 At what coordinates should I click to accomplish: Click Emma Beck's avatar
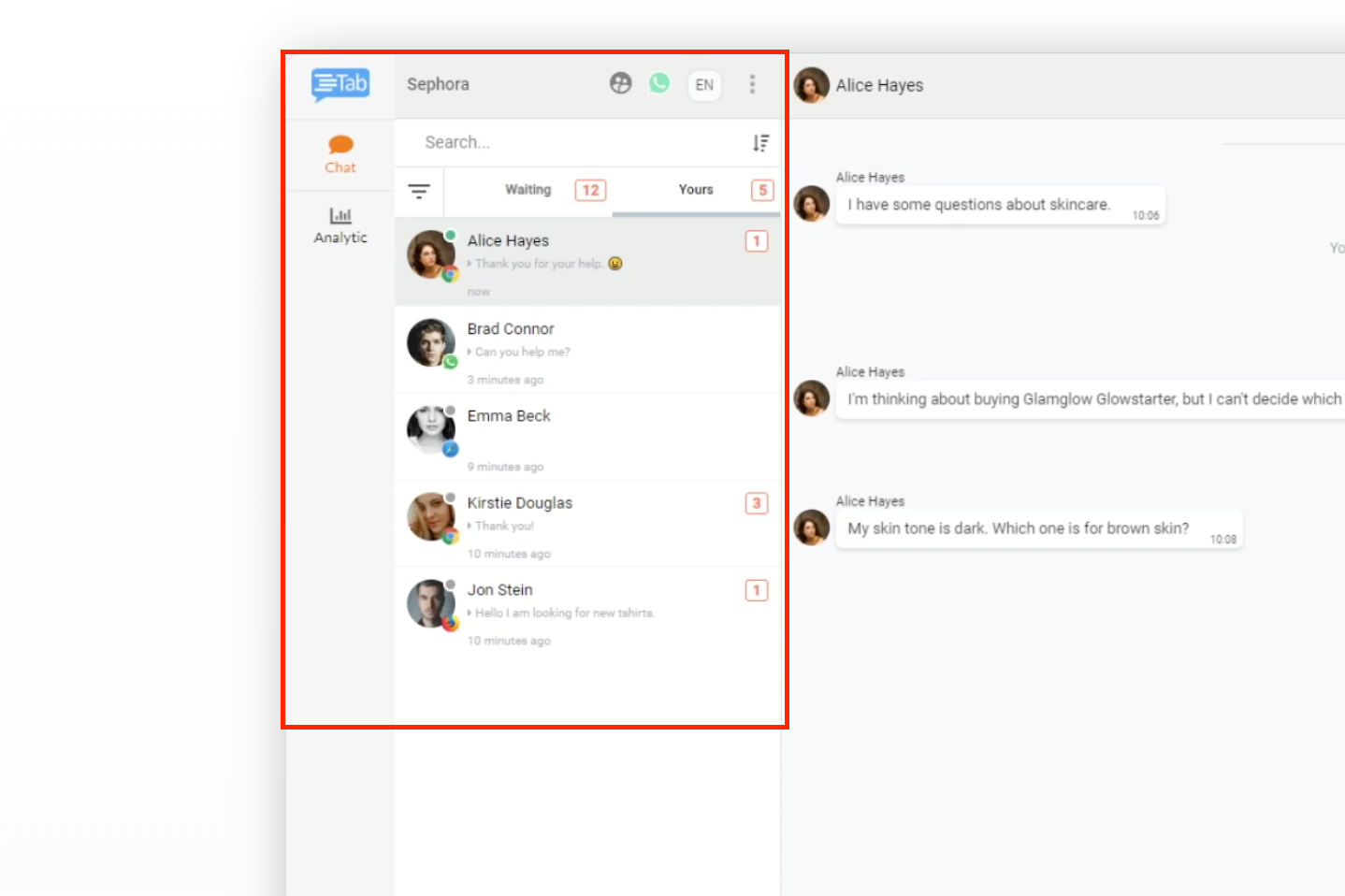pyautogui.click(x=430, y=429)
